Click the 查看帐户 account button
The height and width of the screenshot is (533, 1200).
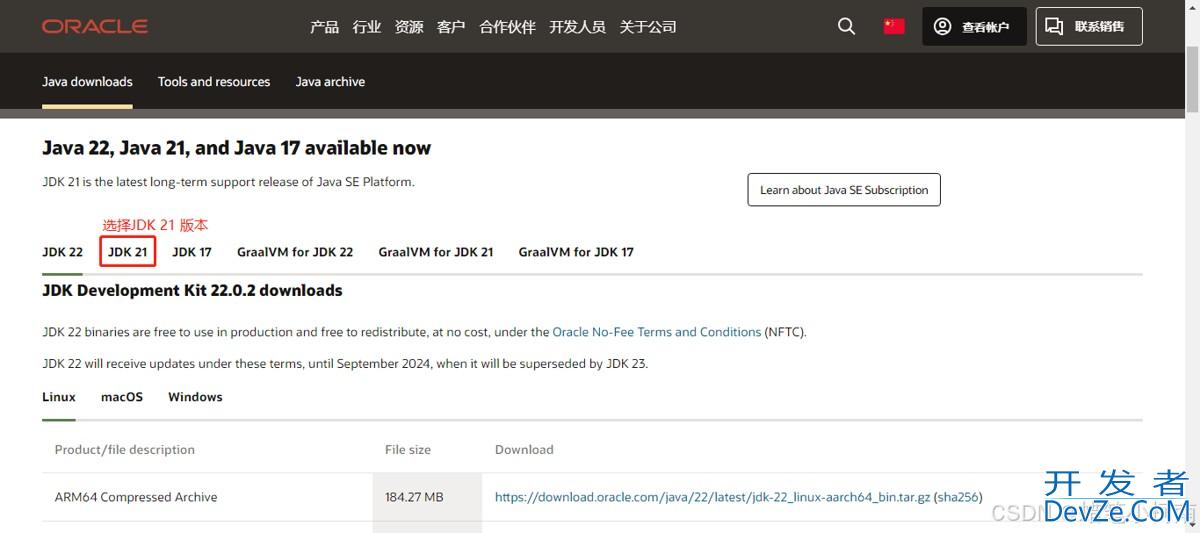[x=974, y=27]
